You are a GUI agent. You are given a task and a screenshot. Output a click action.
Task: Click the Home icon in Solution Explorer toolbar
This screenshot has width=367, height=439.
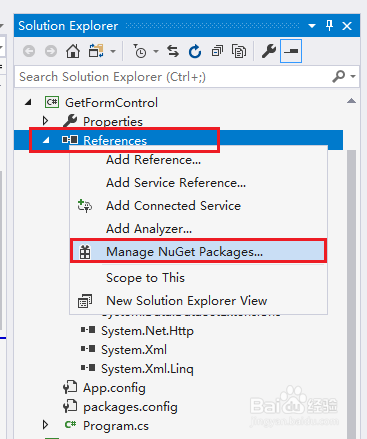pyautogui.click(x=73, y=51)
